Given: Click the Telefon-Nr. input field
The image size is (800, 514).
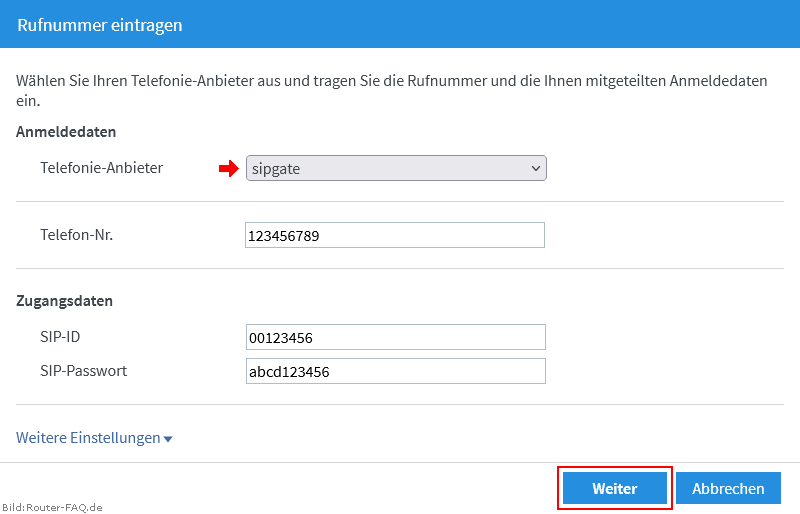Looking at the screenshot, I should point(395,235).
